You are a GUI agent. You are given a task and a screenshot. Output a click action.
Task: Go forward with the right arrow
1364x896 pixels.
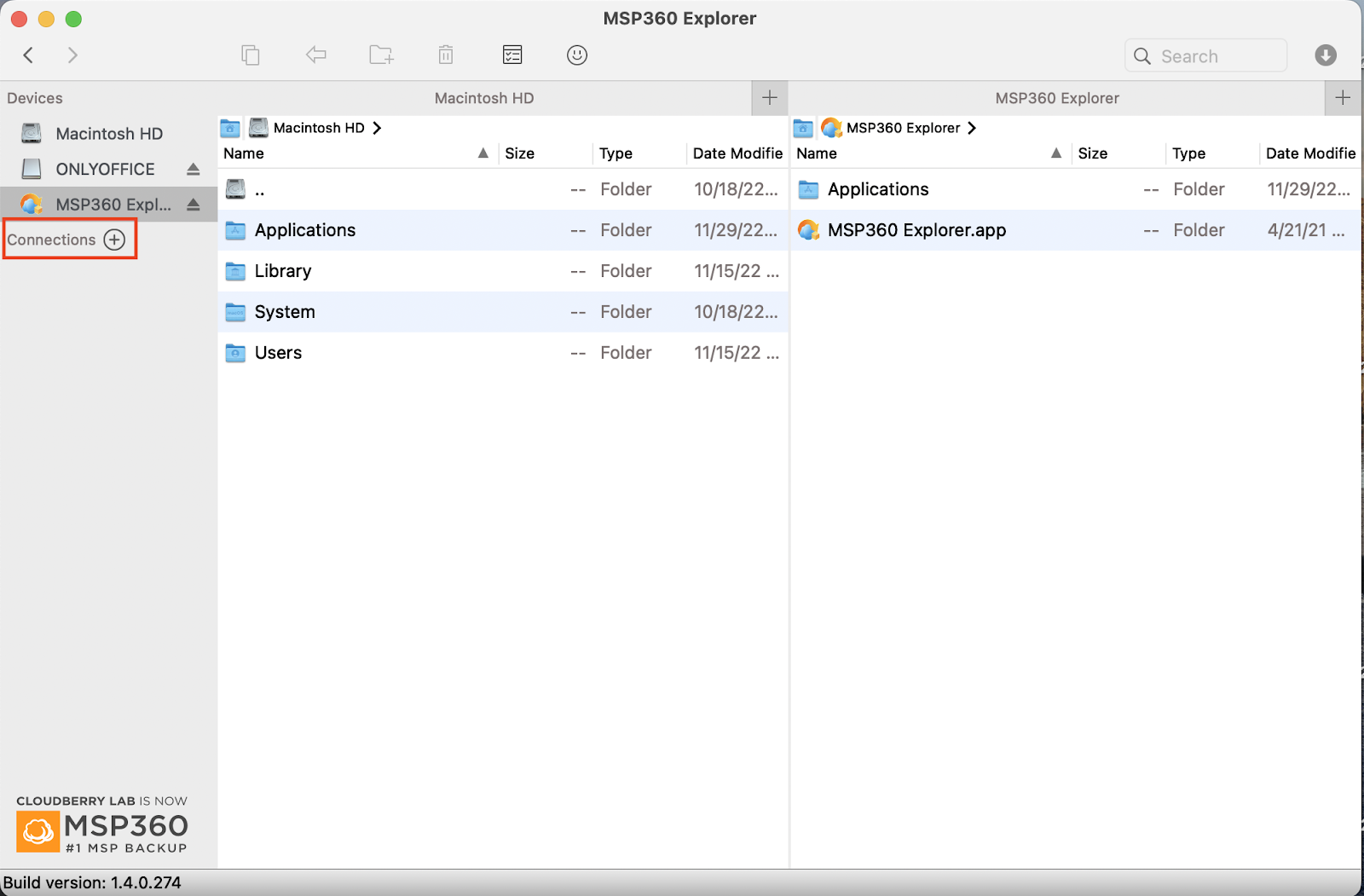click(x=72, y=55)
